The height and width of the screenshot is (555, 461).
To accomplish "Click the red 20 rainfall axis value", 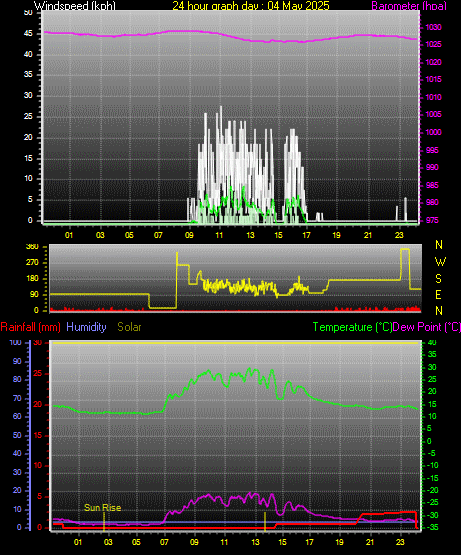I will coord(37,404).
